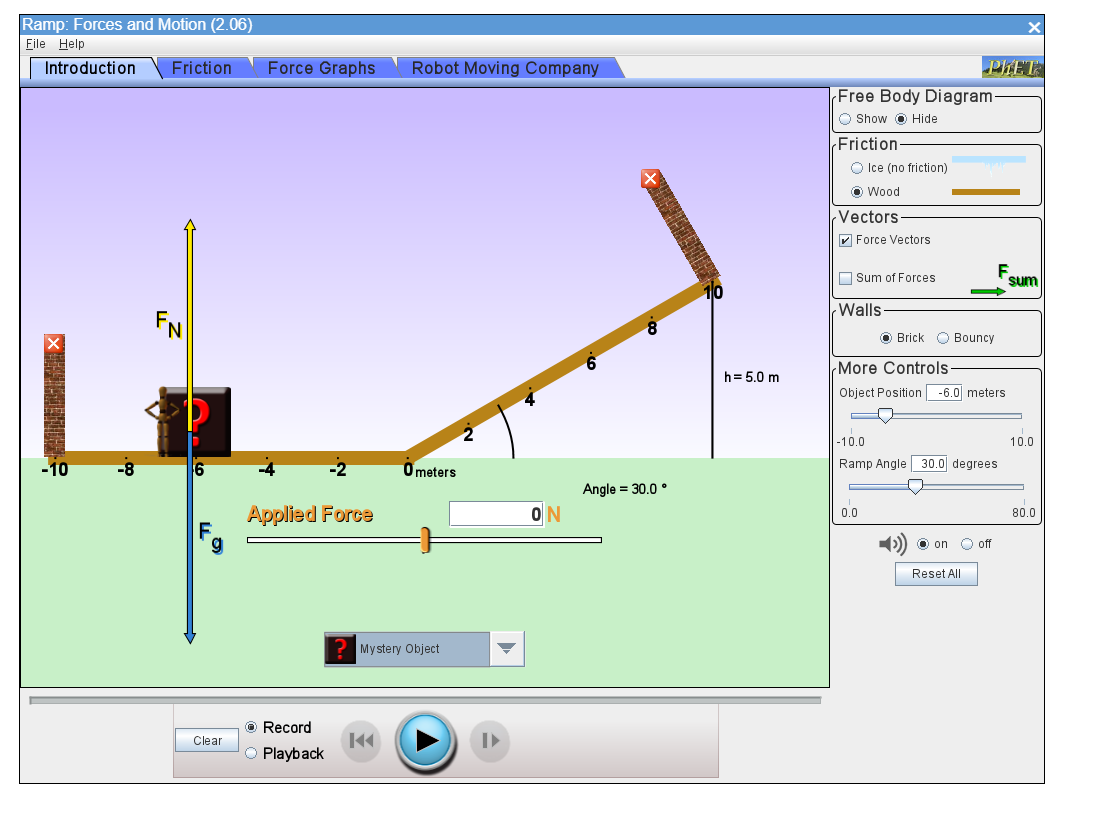This screenshot has height=822, width=1097.
Task: Select Brick walls option
Action: coord(886,338)
